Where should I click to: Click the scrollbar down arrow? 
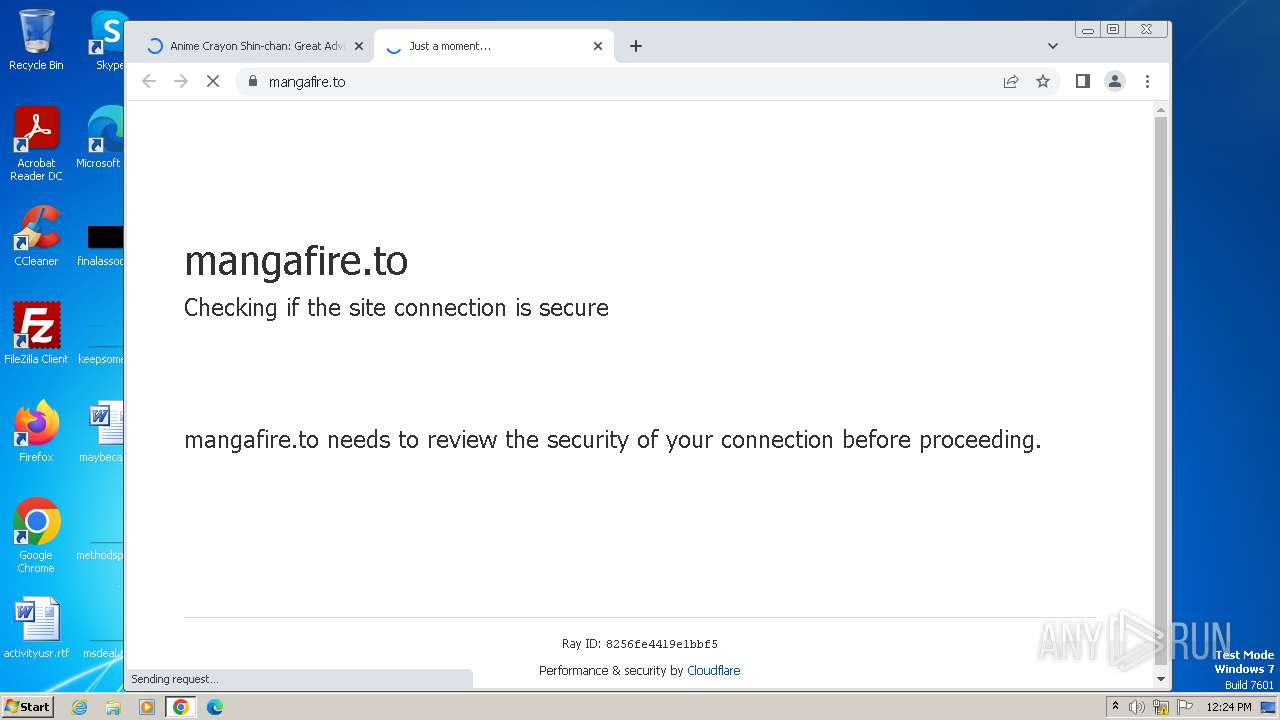pos(1161,679)
